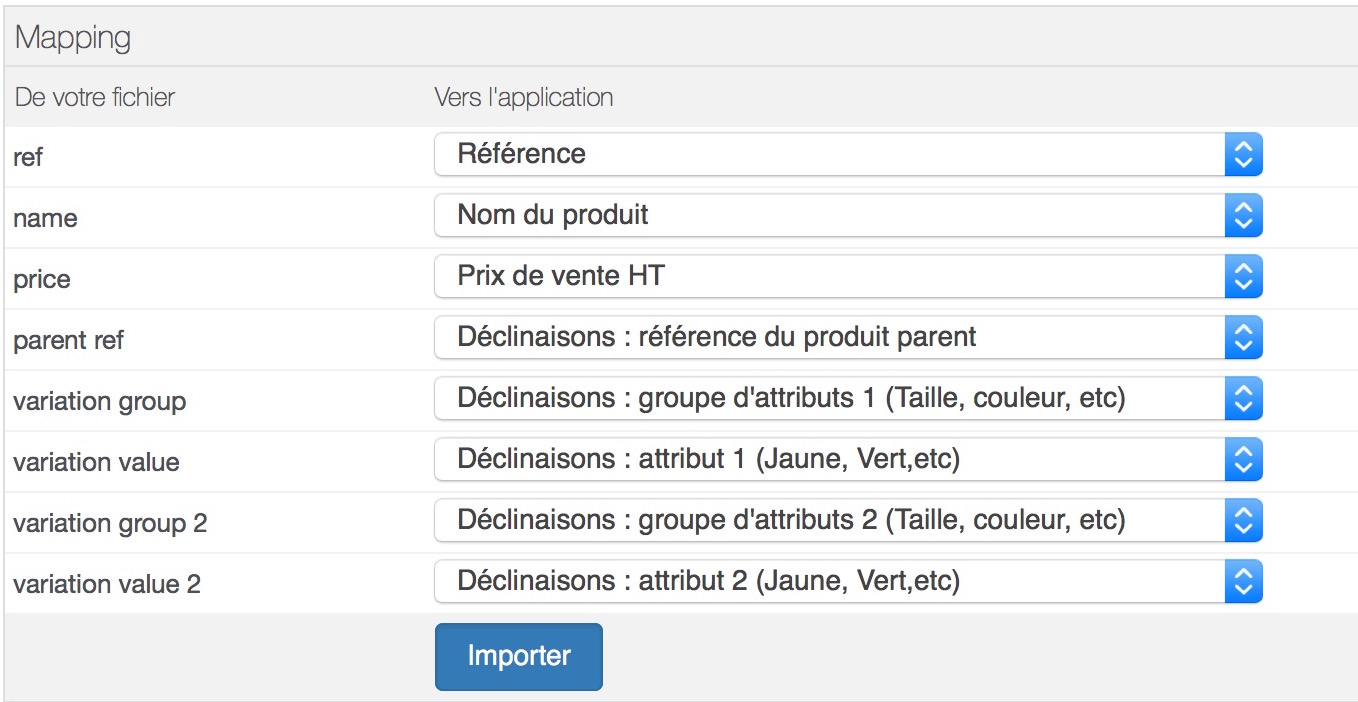Open the parent ref mapping dropdown
The image size is (1358, 702).
click(x=848, y=337)
